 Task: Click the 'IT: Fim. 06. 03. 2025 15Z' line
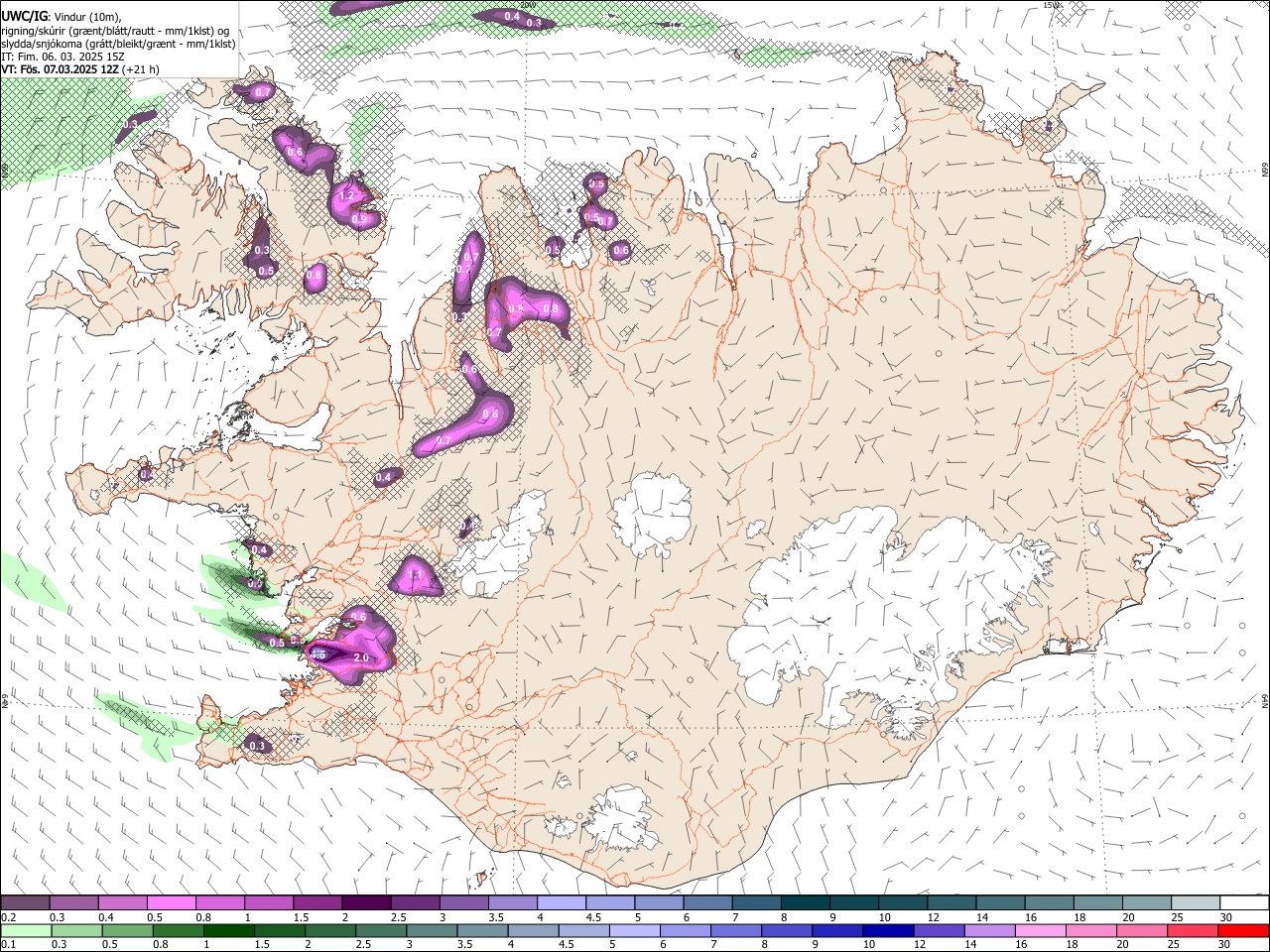(63, 57)
